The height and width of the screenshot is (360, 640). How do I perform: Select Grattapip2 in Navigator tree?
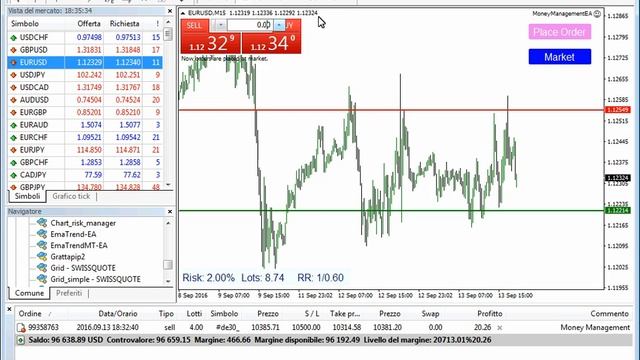coord(68,257)
